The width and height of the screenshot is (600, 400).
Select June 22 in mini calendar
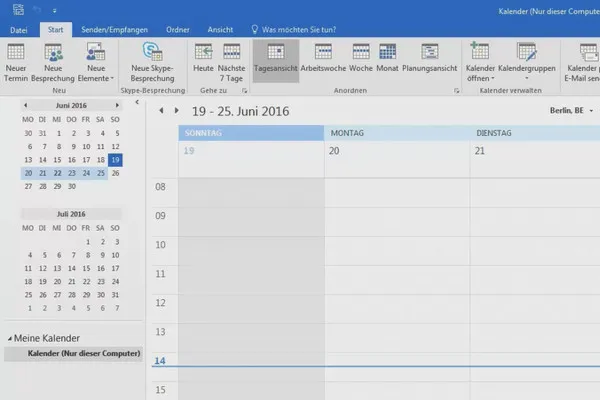[x=57, y=173]
